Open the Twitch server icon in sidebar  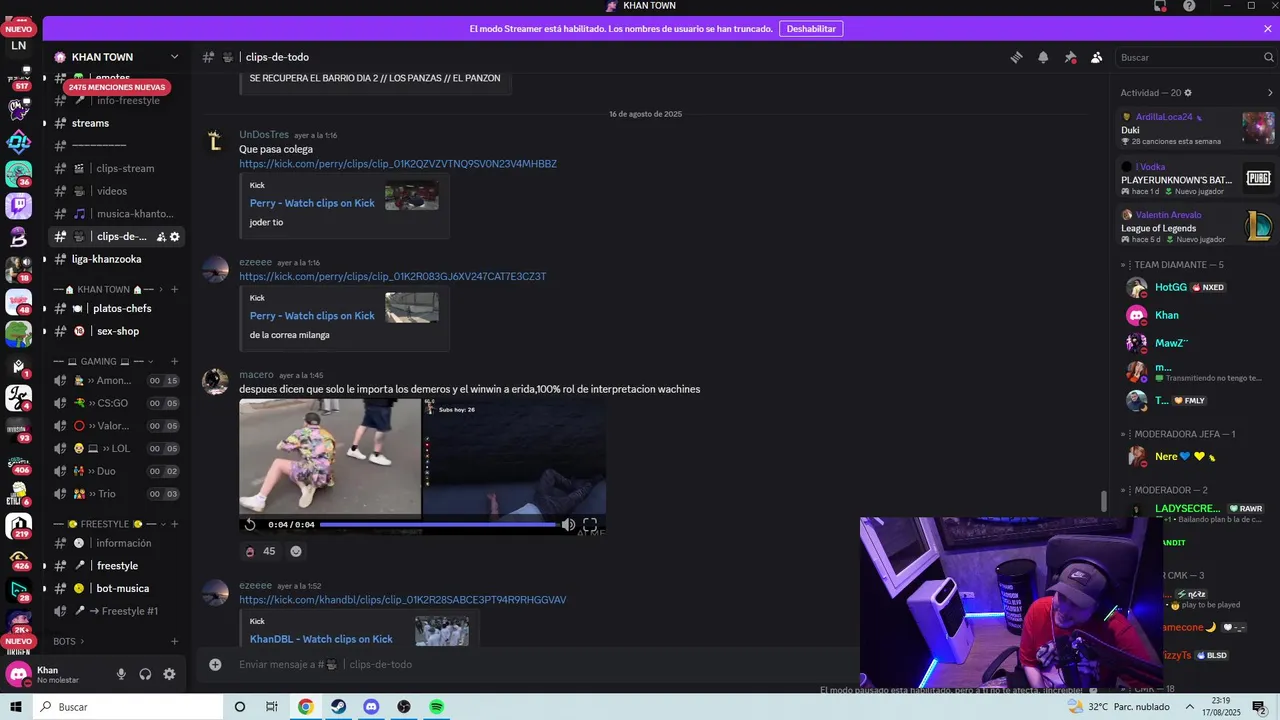coord(19,207)
